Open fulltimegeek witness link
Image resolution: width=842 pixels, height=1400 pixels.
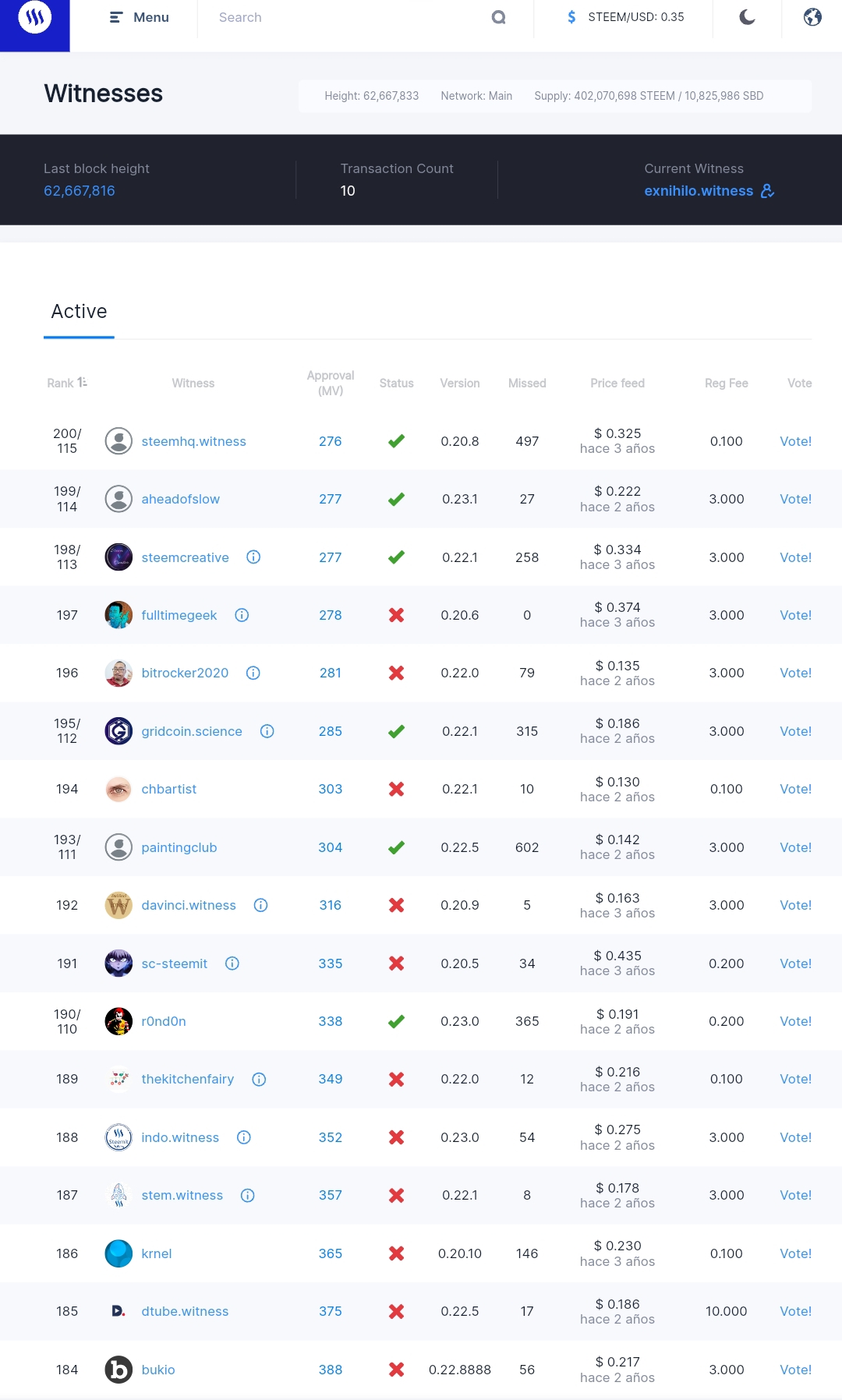(179, 615)
